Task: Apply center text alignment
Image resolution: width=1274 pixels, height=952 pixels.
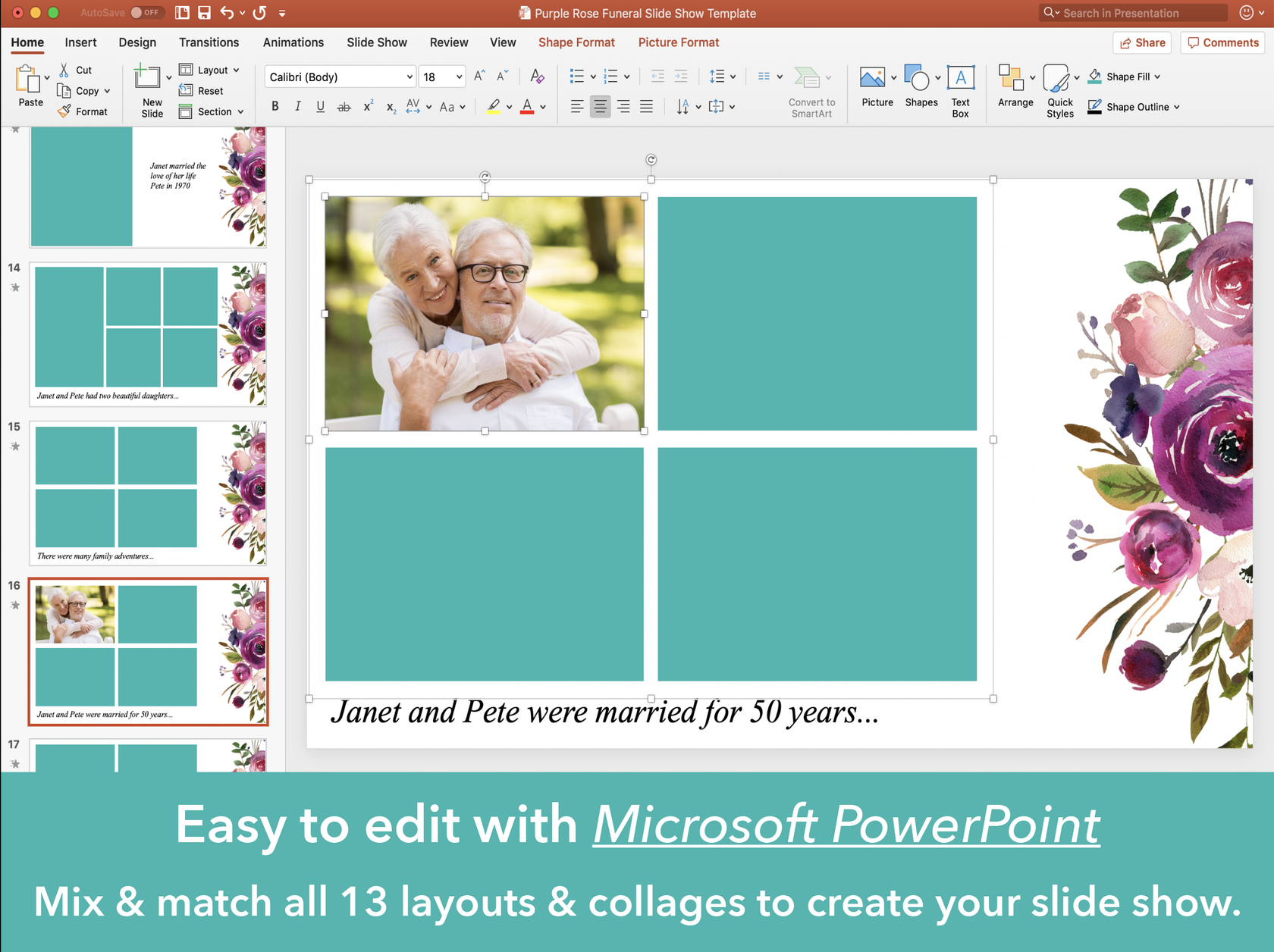Action: coord(600,106)
